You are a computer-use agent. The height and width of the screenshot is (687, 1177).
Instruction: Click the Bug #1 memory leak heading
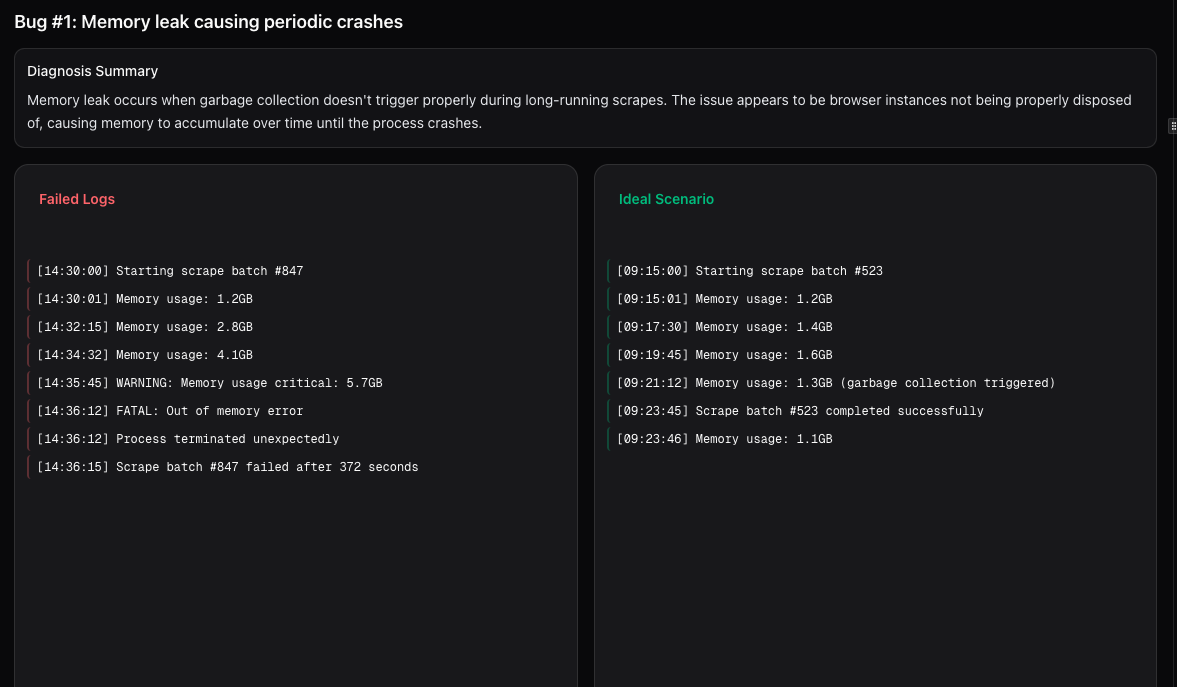point(208,22)
